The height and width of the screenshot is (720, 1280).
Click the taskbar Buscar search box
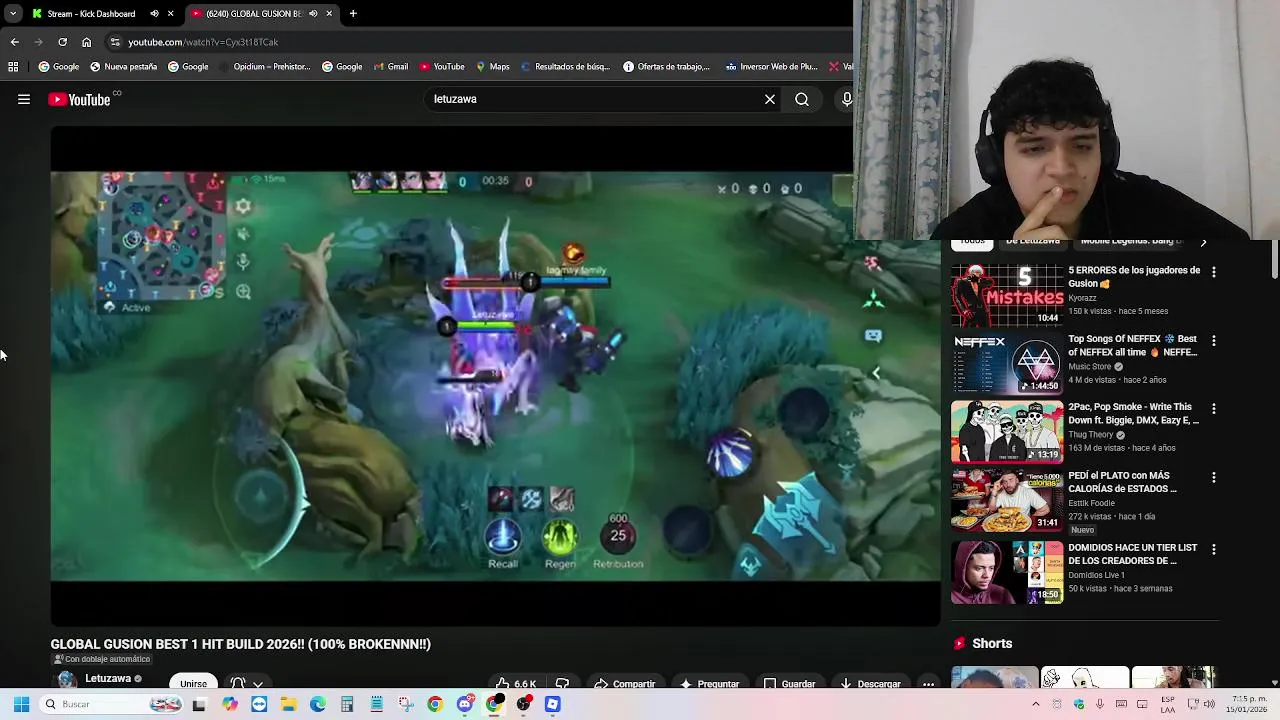pyautogui.click(x=112, y=704)
